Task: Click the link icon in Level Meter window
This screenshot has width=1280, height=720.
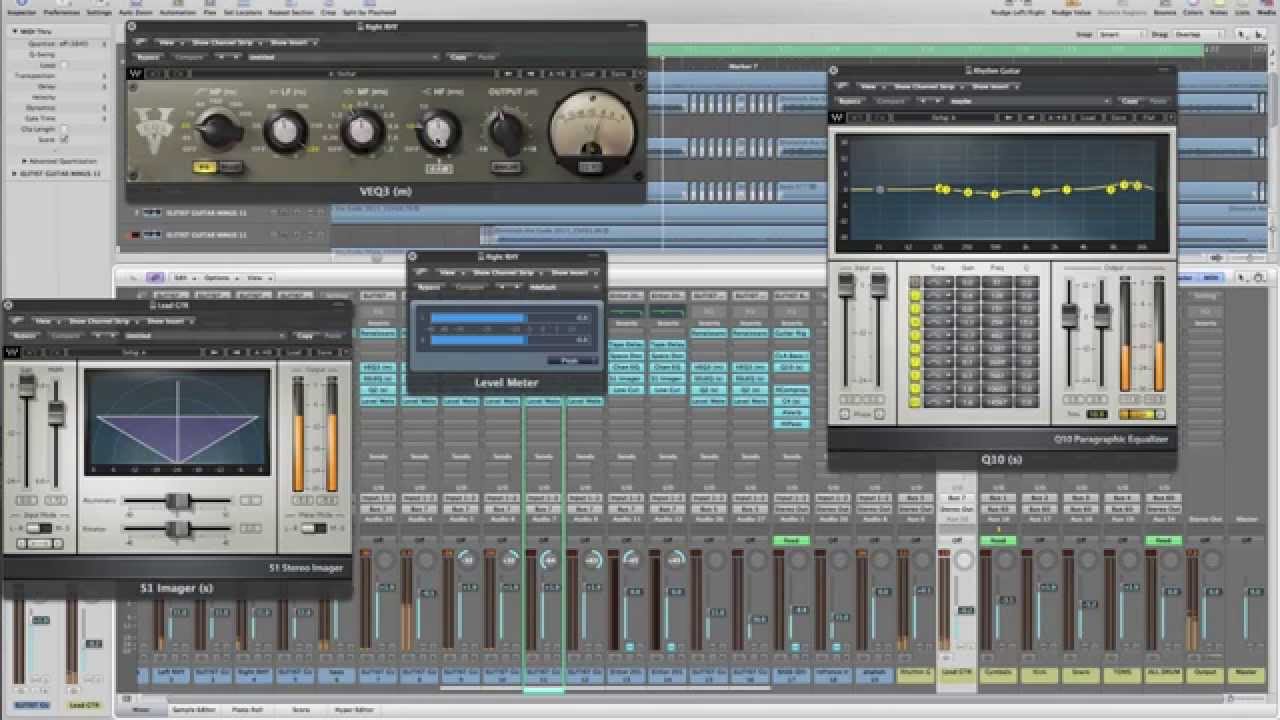Action: pos(421,272)
